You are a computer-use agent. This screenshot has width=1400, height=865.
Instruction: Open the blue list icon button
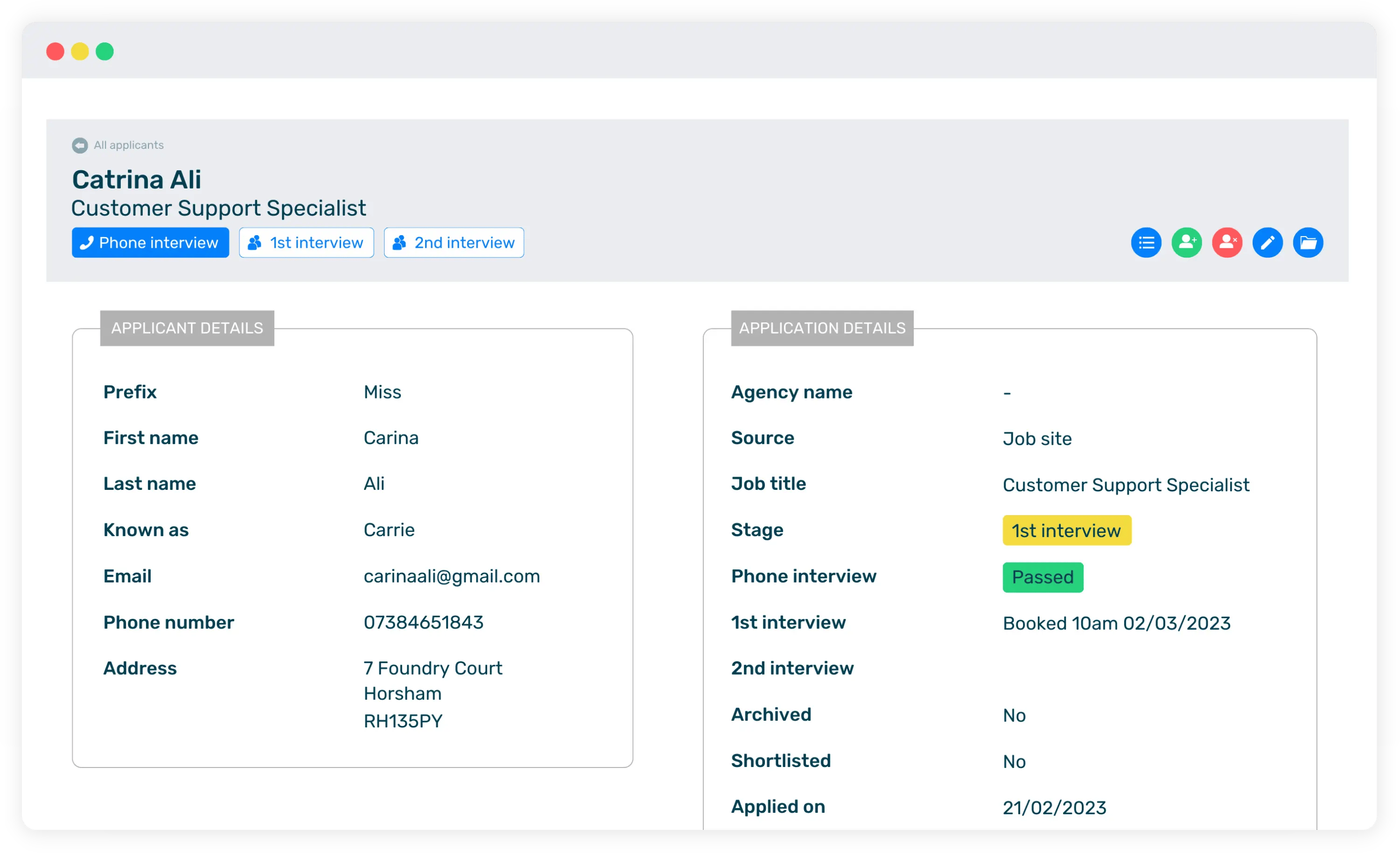coord(1146,243)
